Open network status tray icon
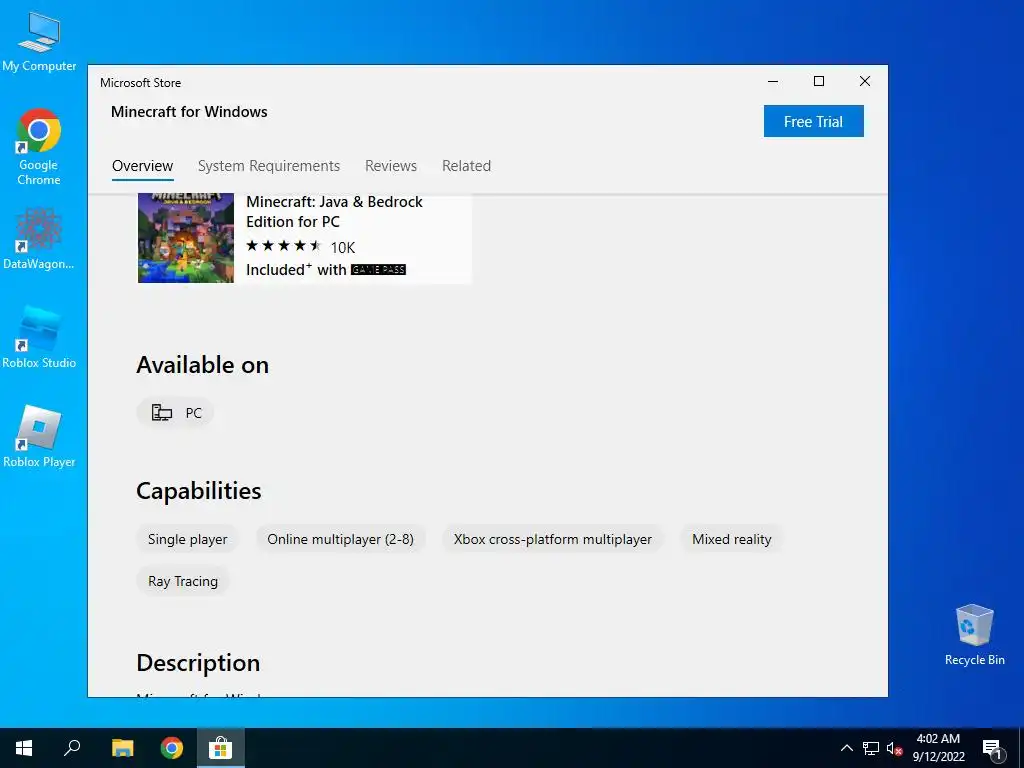The width and height of the screenshot is (1024, 768). pos(871,748)
